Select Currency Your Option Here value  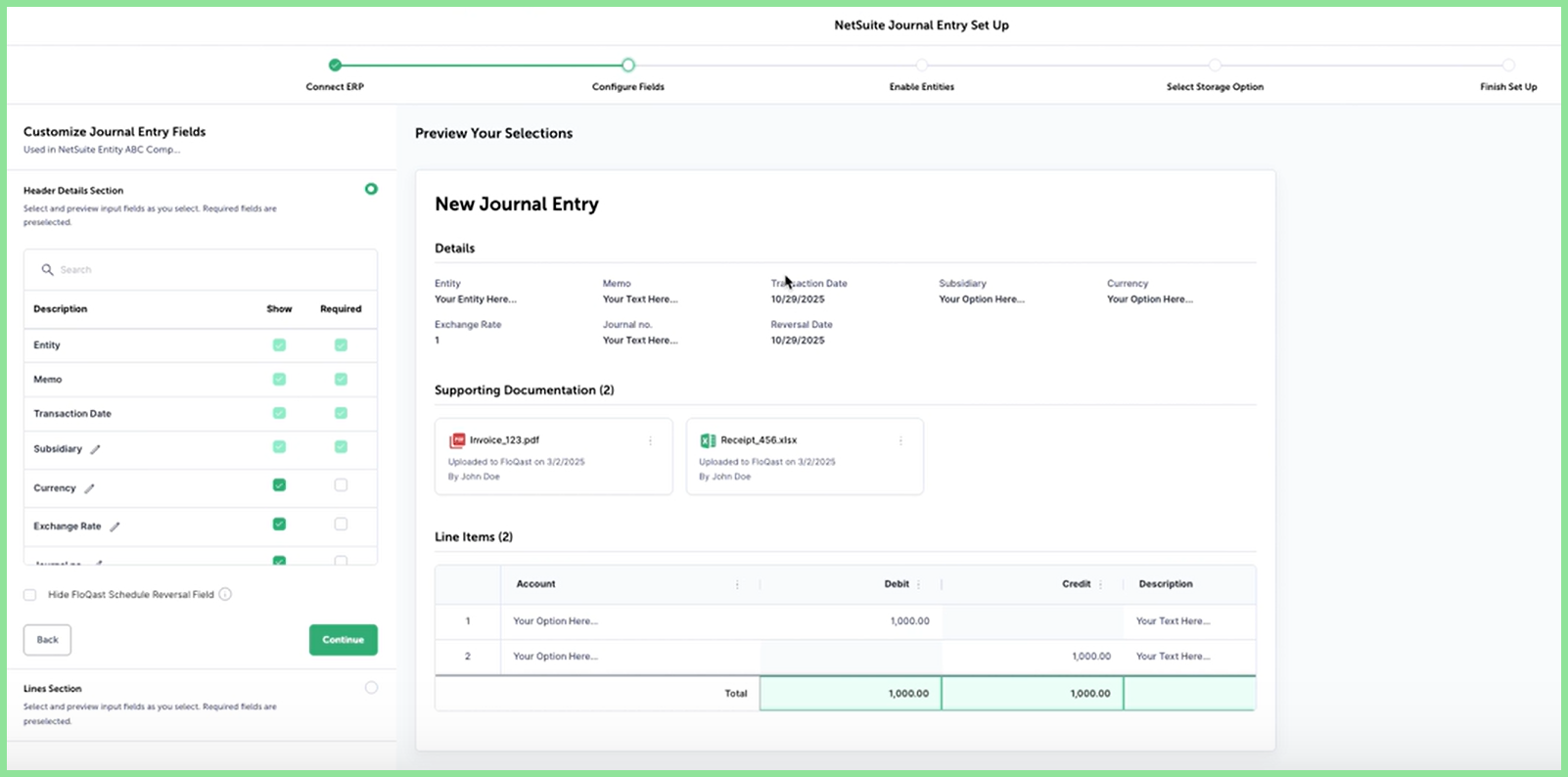click(x=1150, y=299)
